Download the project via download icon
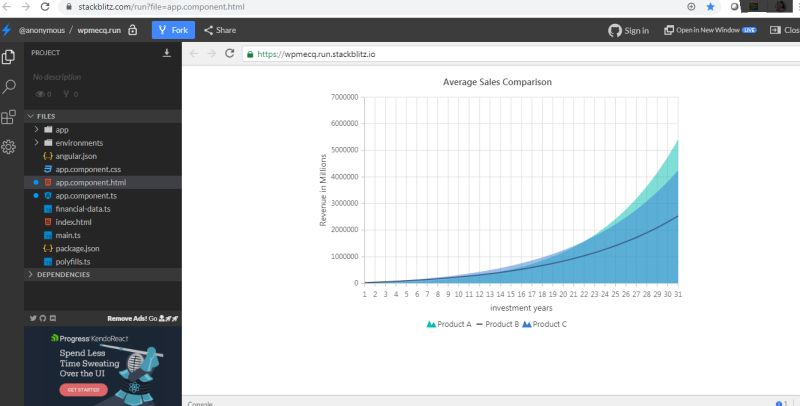This screenshot has width=800, height=406. point(167,53)
